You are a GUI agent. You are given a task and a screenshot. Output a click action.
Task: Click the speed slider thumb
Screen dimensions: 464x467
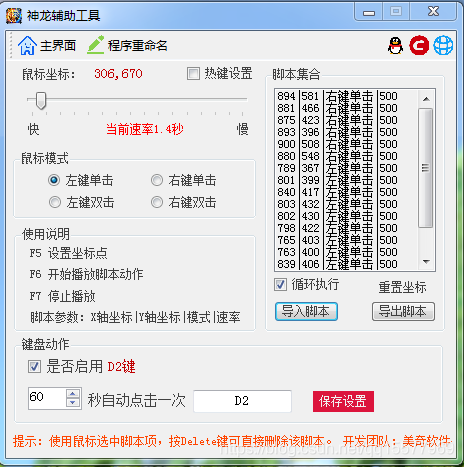click(41, 101)
